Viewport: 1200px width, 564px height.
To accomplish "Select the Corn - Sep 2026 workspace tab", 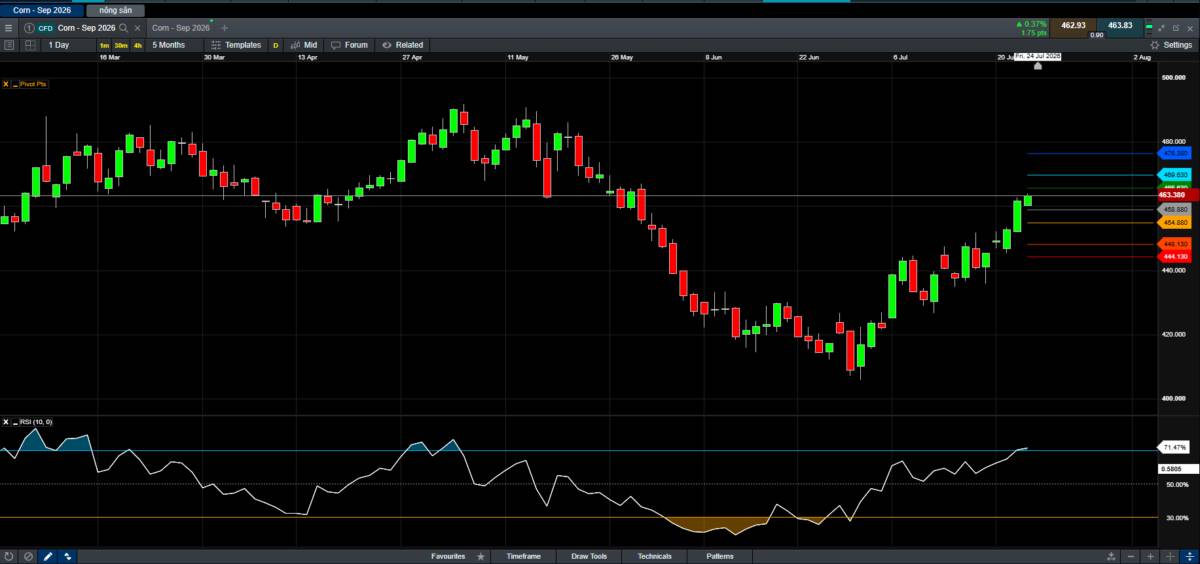I will point(41,10).
